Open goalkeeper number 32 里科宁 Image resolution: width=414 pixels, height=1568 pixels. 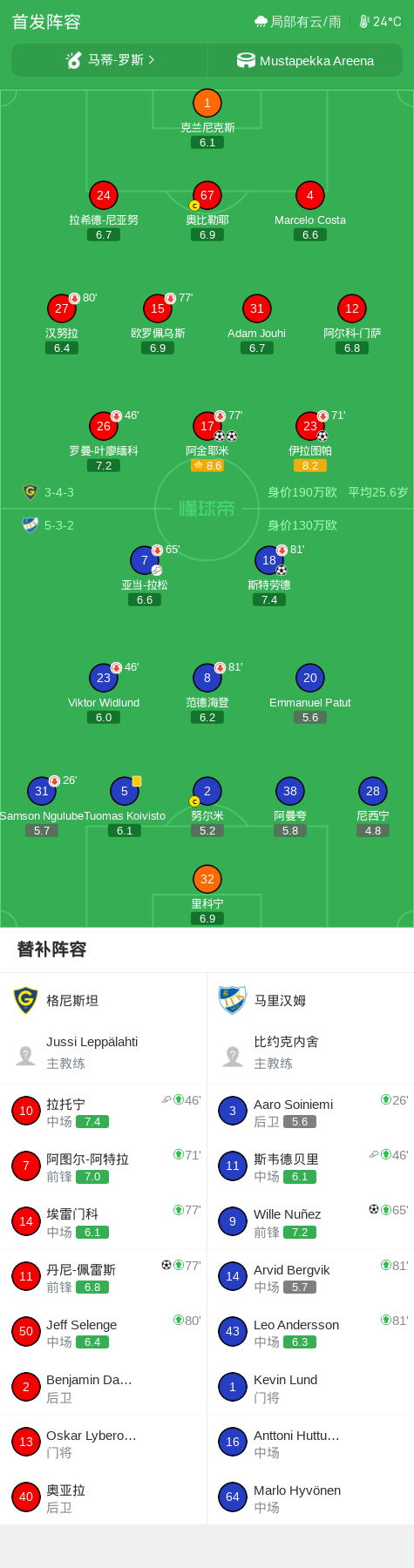[207, 879]
